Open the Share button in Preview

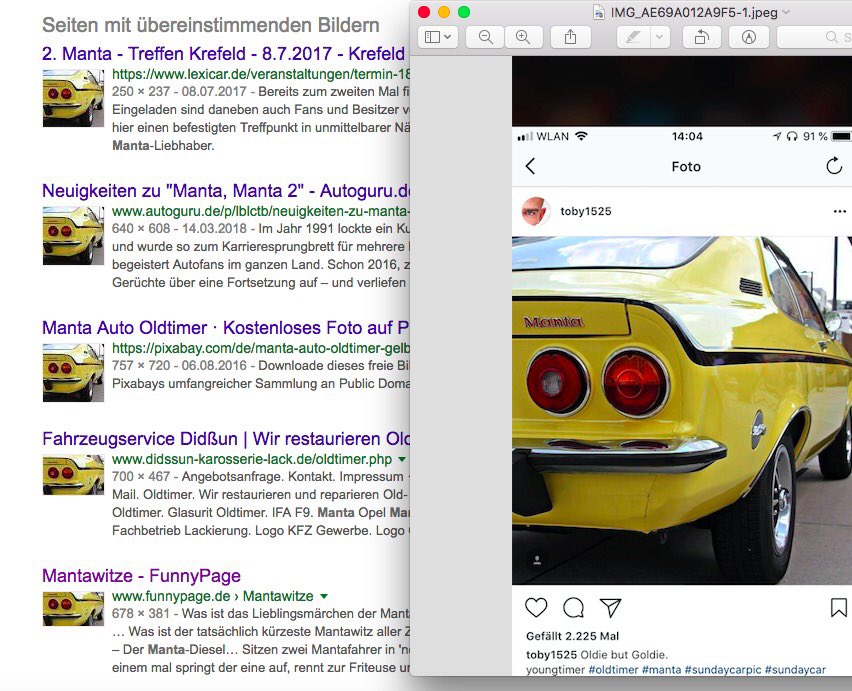point(570,37)
